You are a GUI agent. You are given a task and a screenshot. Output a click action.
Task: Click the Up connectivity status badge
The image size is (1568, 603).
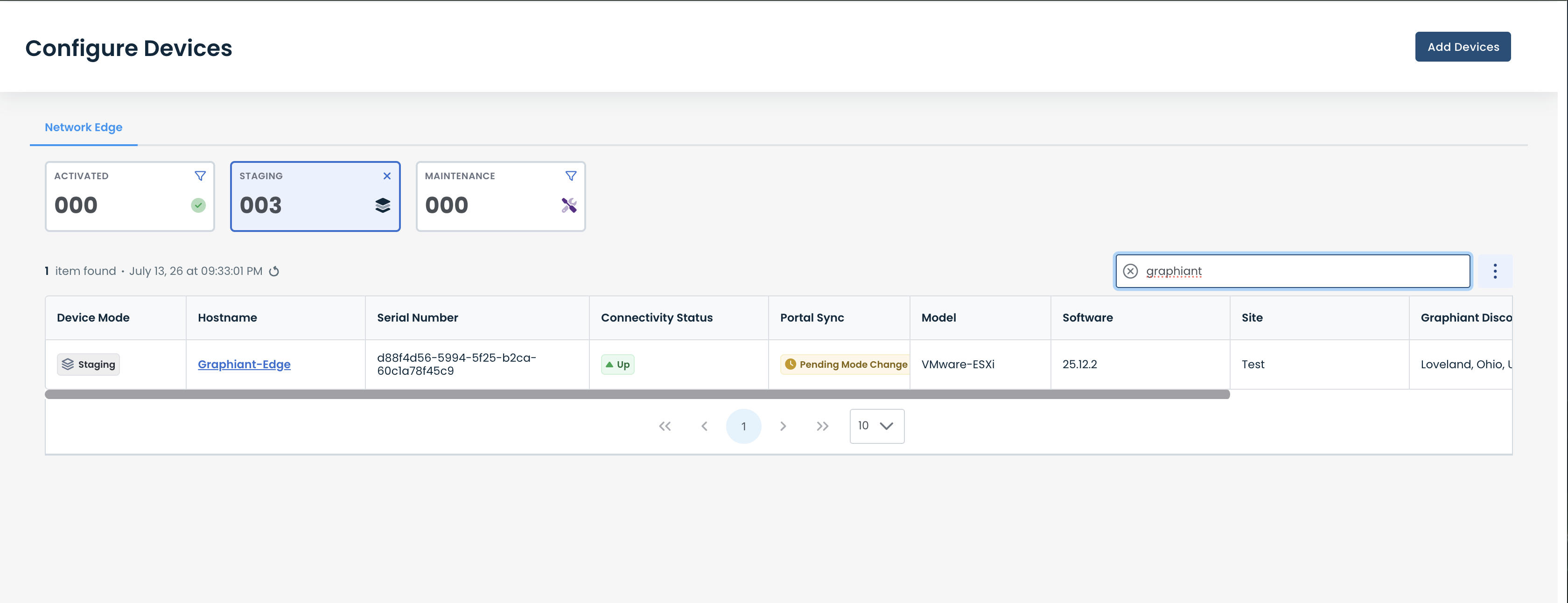pos(617,365)
